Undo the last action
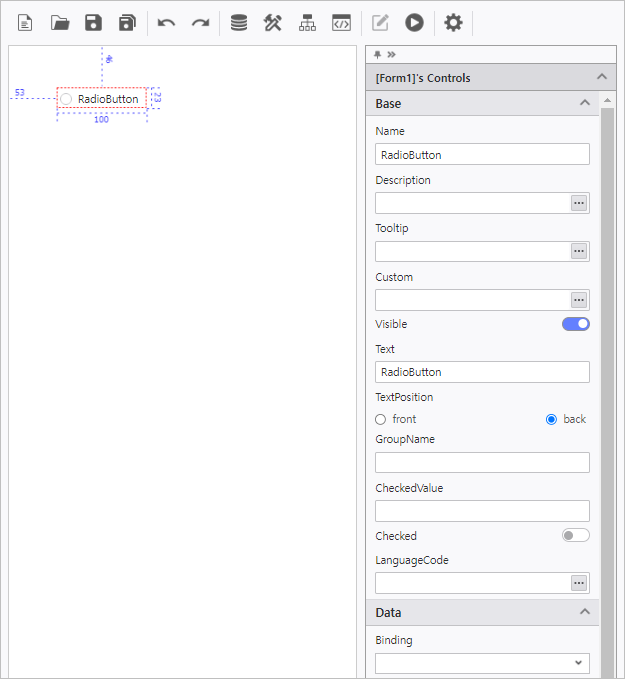The width and height of the screenshot is (625, 679). [166, 23]
